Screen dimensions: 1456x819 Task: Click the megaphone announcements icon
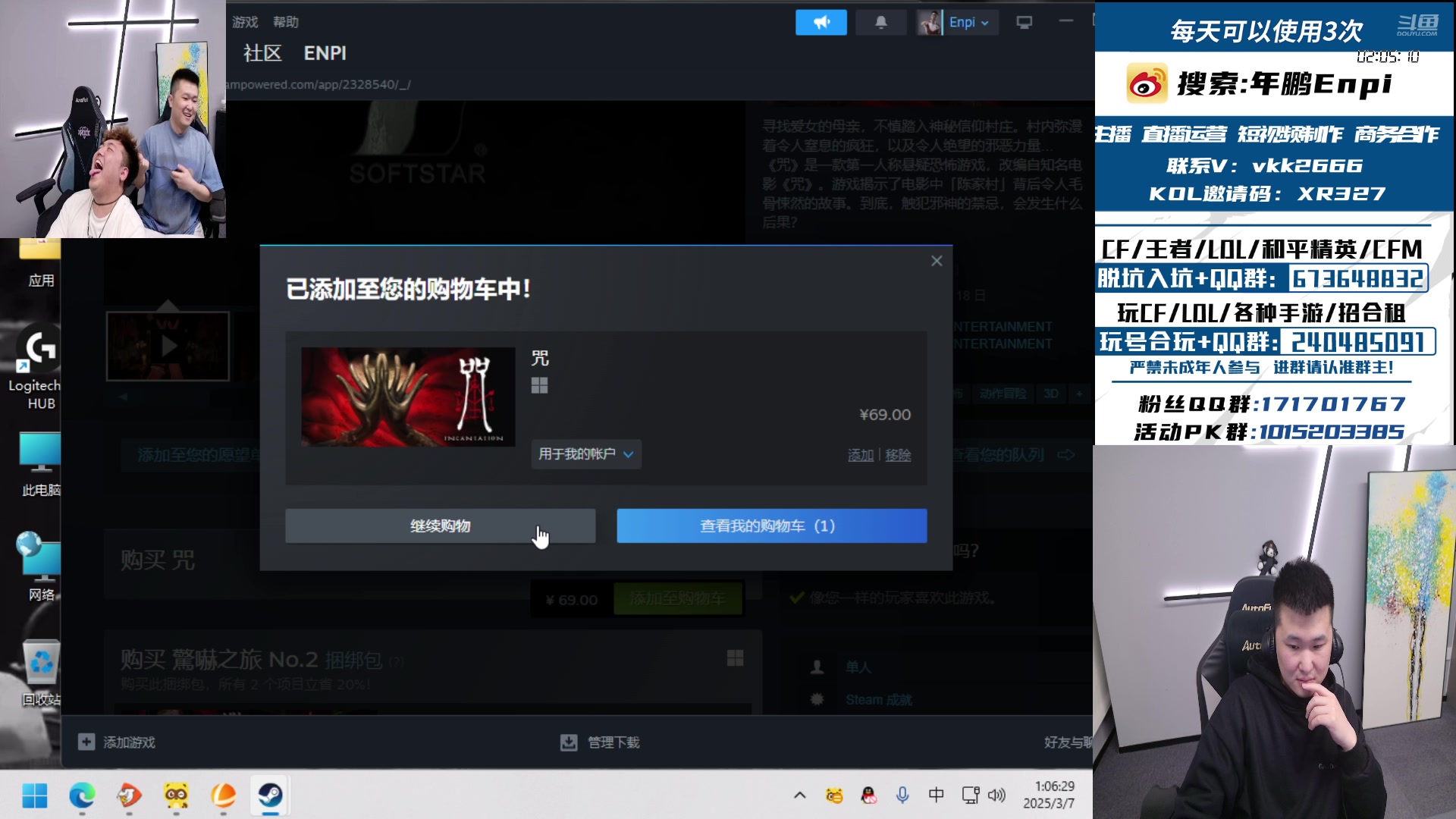821,23
